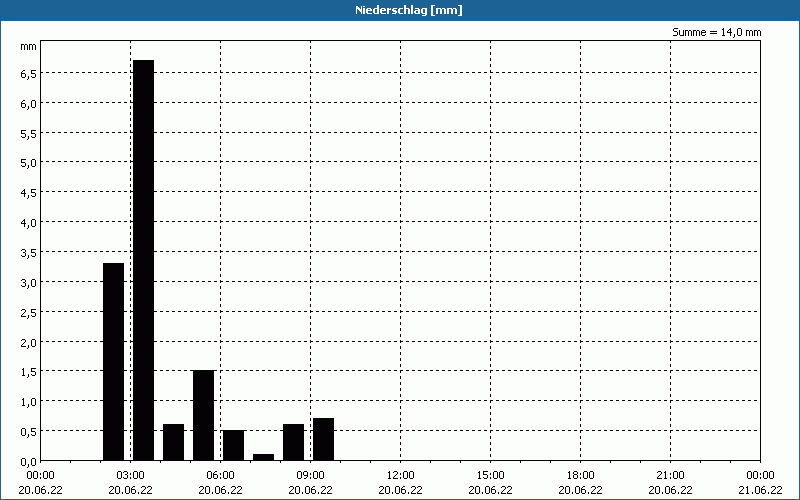Click the 09:00 x-axis time label
800x500 pixels.
pyautogui.click(x=310, y=476)
